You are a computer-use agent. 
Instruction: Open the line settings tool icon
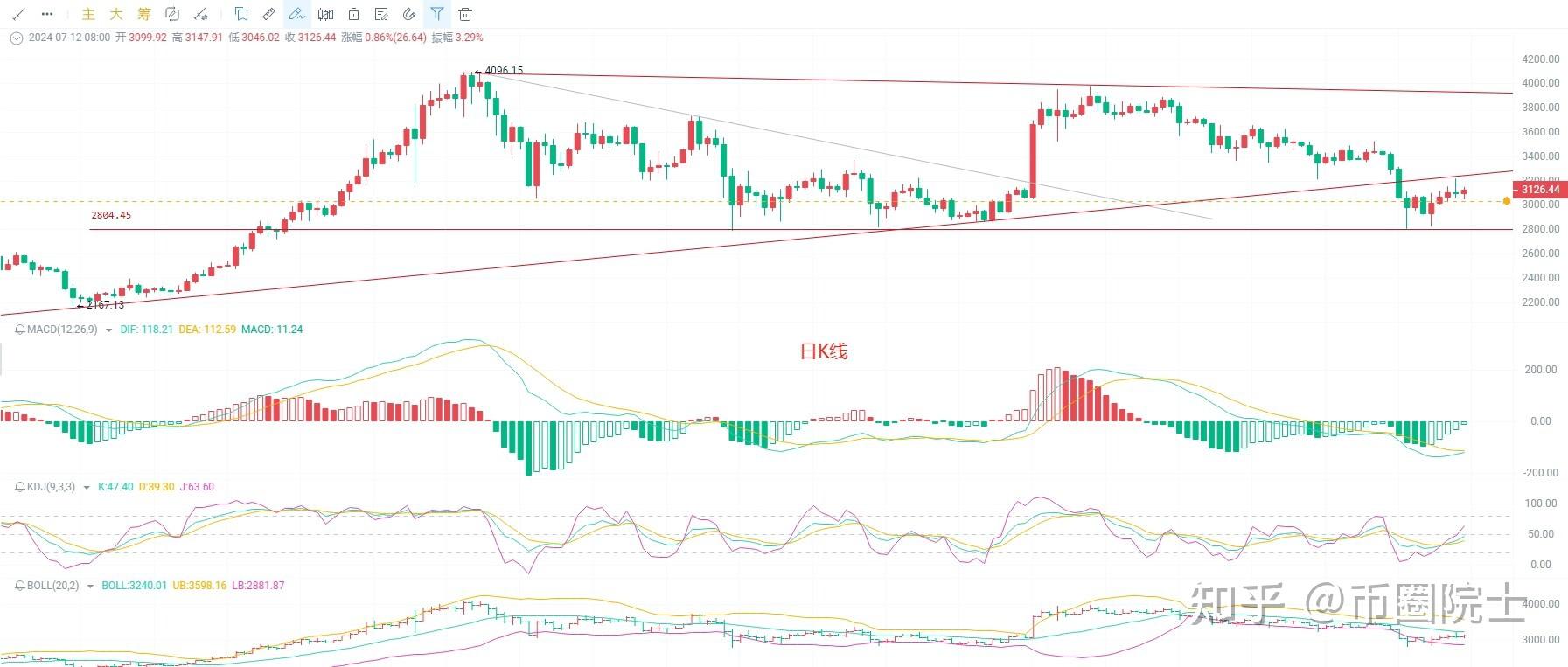pos(201,14)
